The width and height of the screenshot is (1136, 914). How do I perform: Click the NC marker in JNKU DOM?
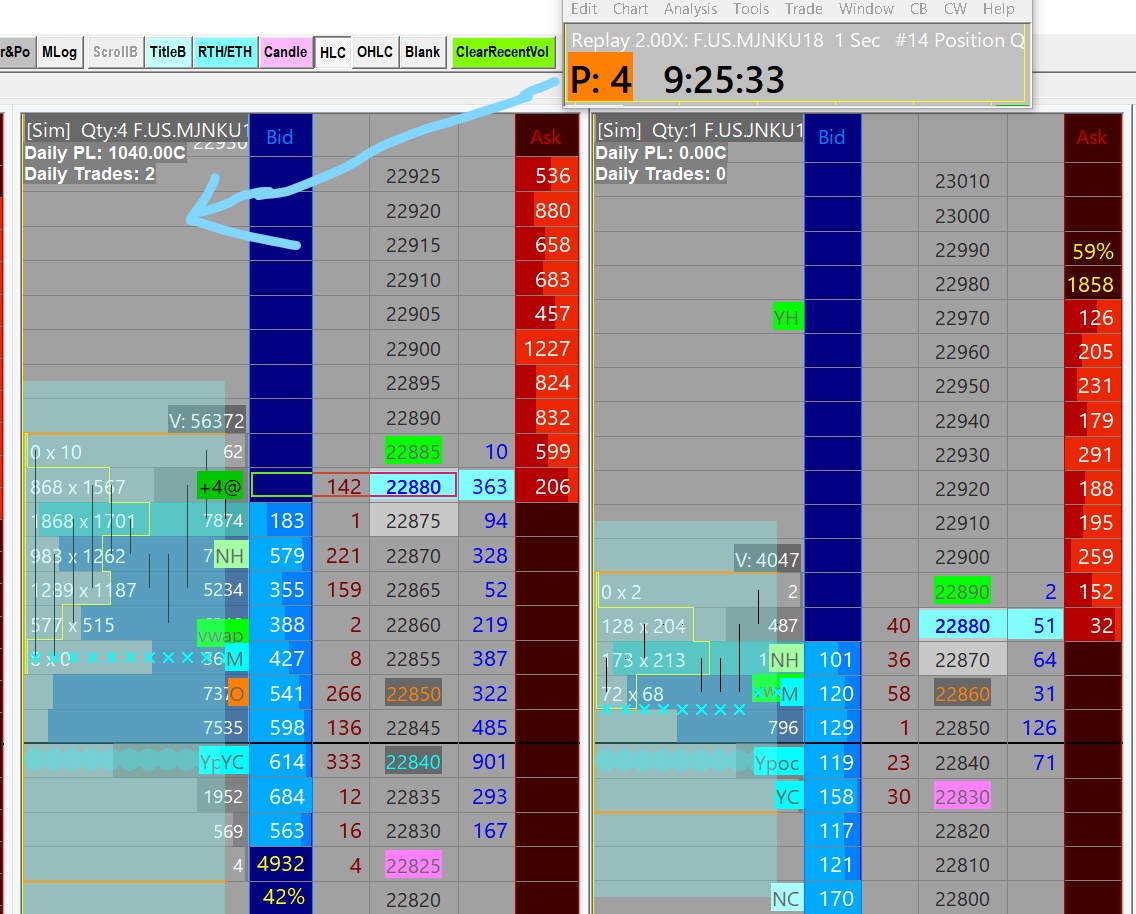tap(786, 899)
